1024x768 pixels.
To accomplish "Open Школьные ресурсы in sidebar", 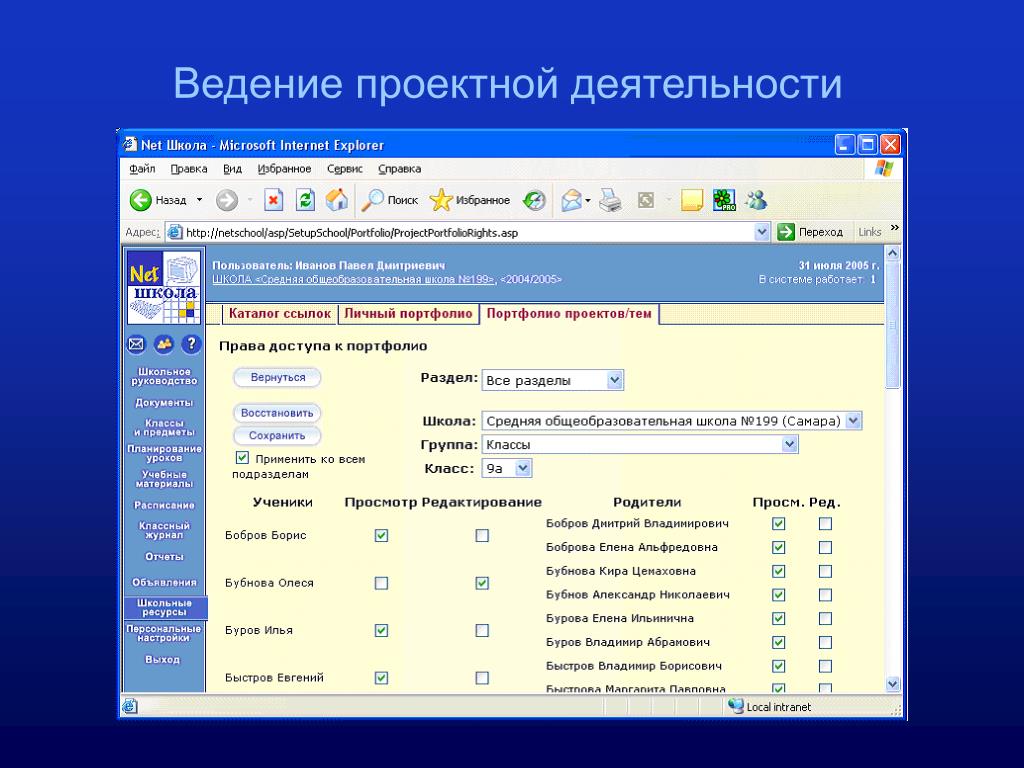I will tap(164, 607).
